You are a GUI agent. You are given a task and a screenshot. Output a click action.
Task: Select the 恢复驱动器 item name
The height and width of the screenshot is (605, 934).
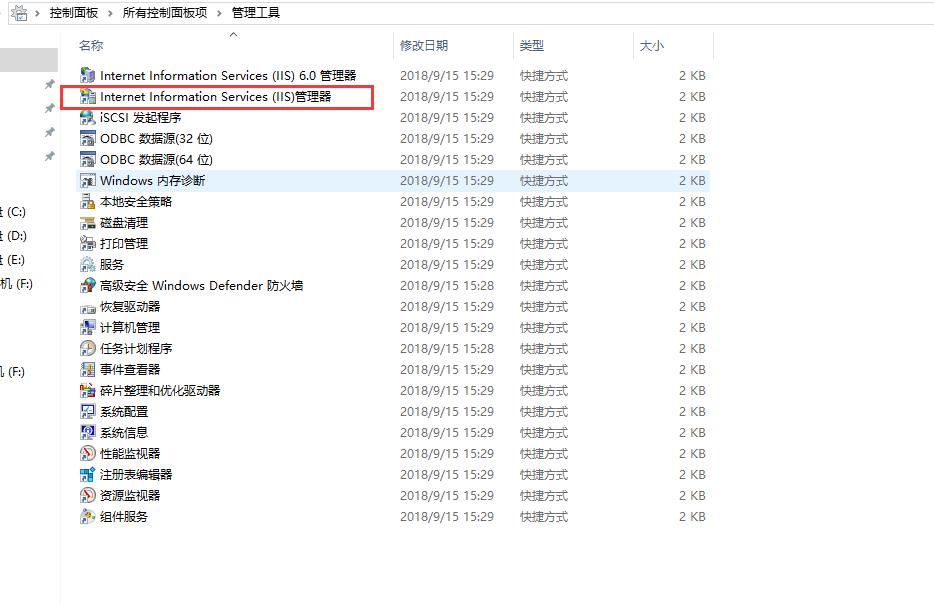click(x=130, y=307)
